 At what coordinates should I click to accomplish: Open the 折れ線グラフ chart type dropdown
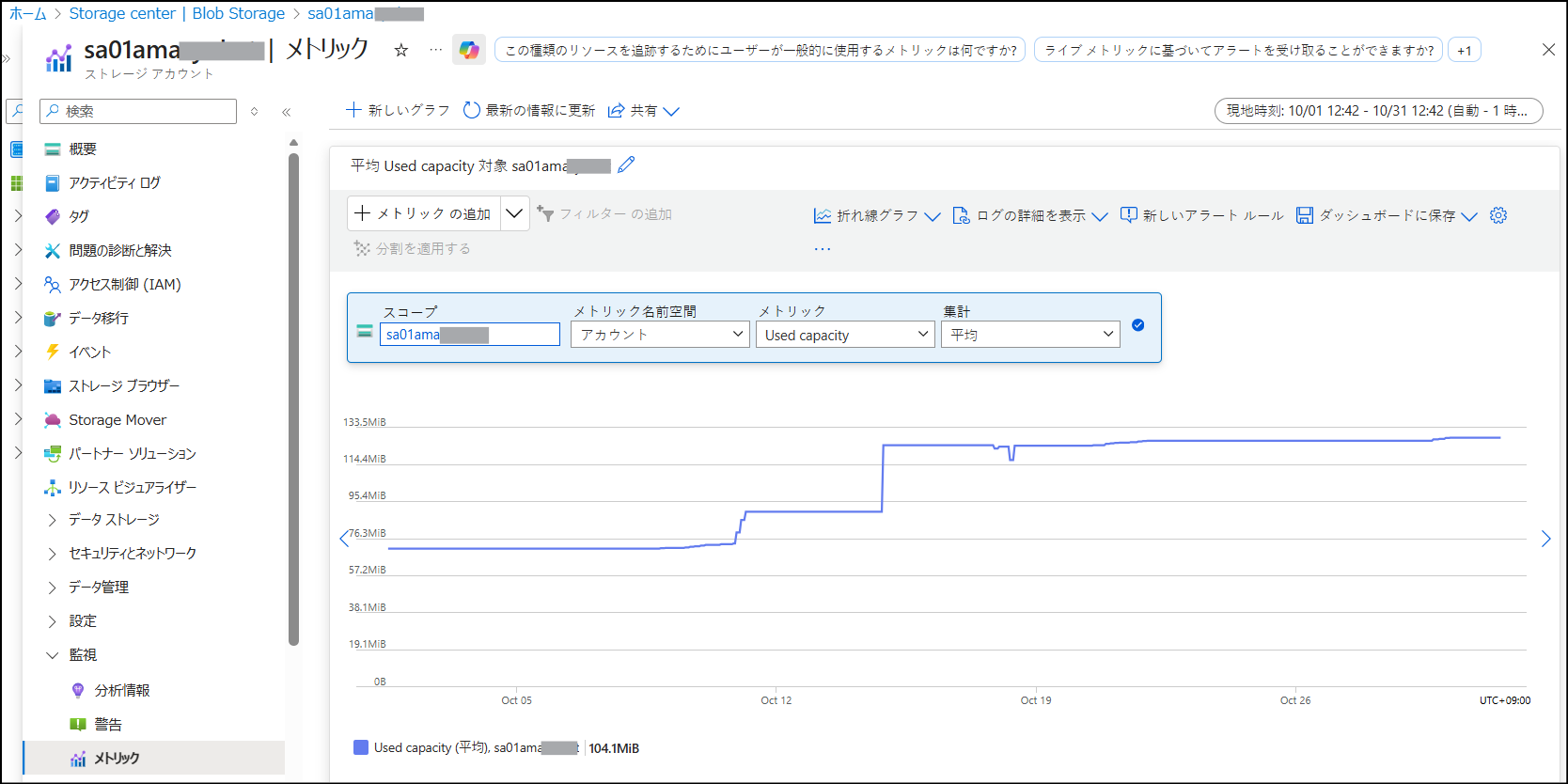coord(877,215)
